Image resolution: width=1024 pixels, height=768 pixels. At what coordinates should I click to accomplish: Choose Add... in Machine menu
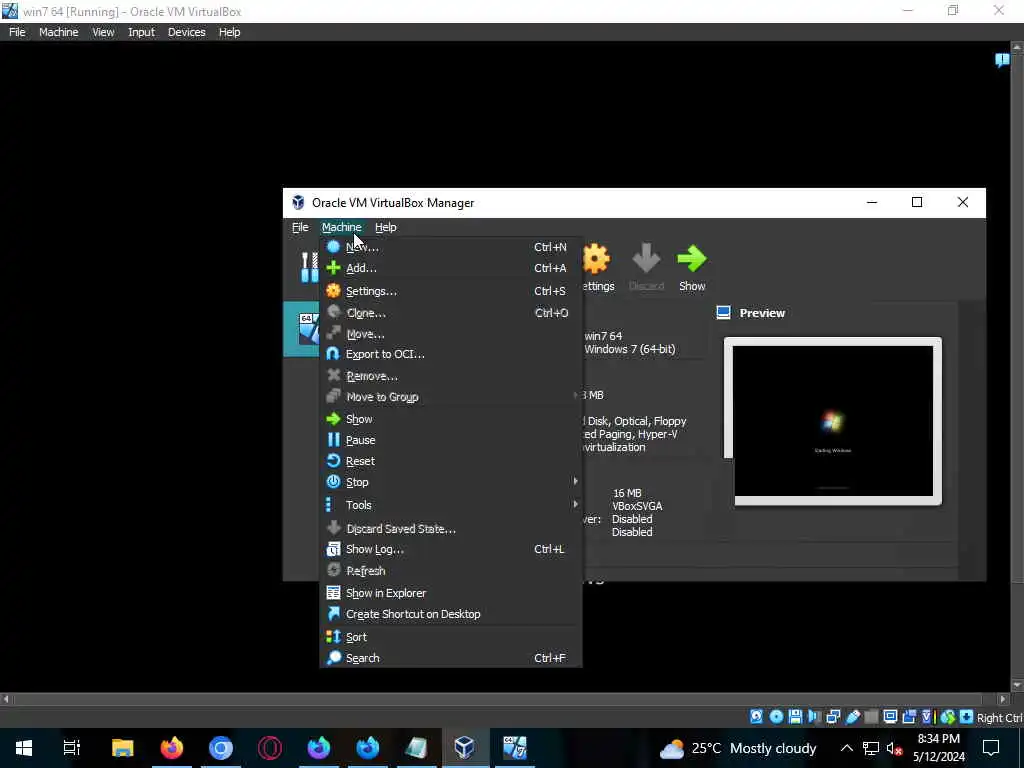click(x=451, y=268)
